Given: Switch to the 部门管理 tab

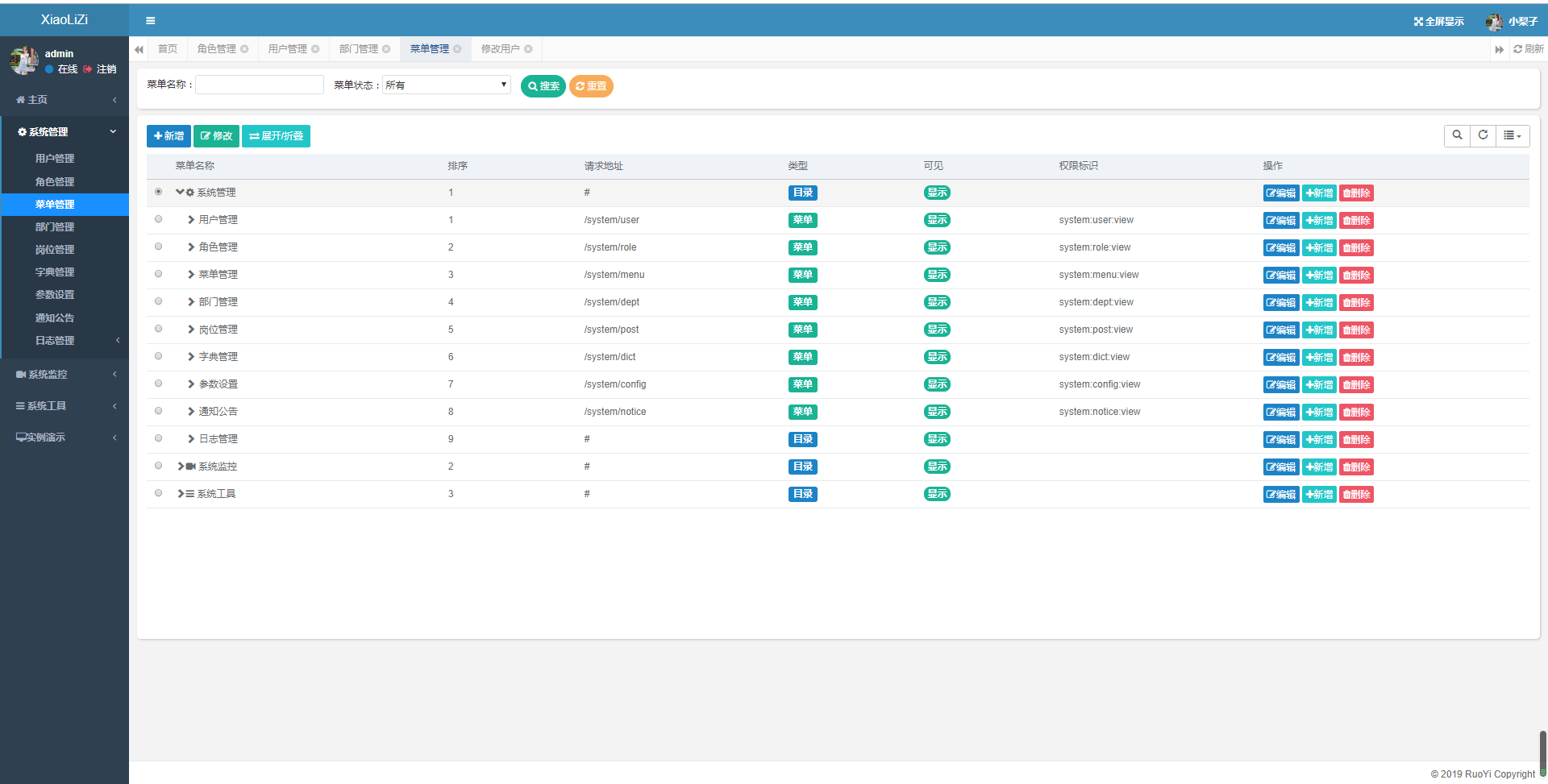Looking at the screenshot, I should pyautogui.click(x=358, y=49).
